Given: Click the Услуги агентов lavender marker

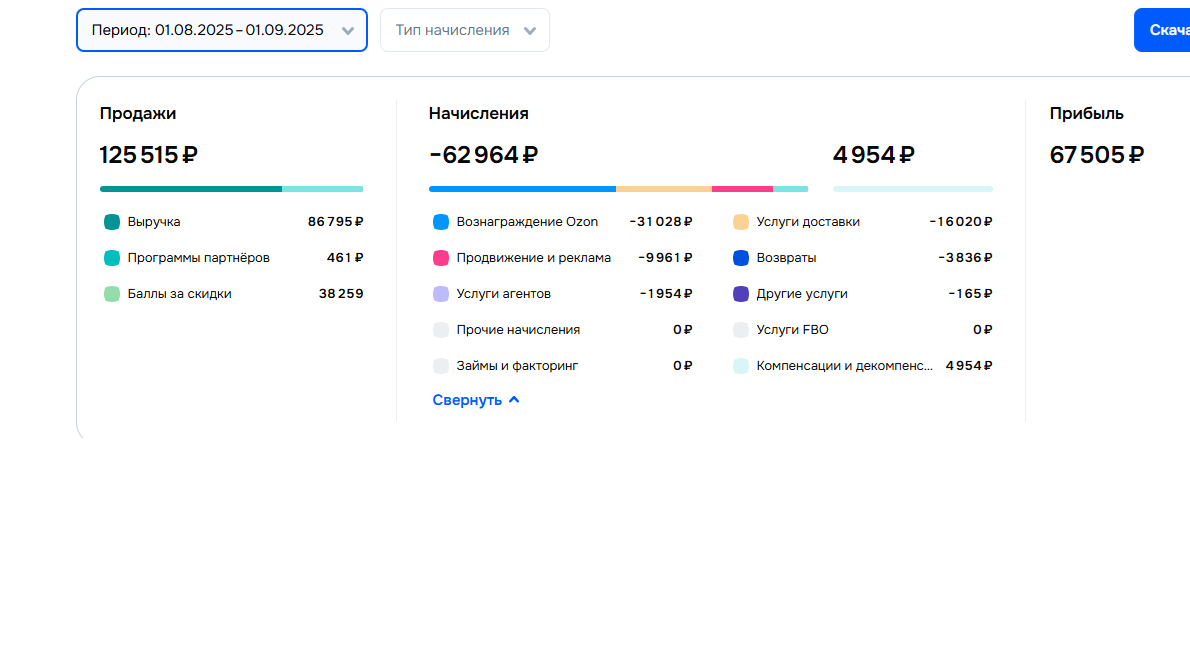Looking at the screenshot, I should click(x=441, y=294).
